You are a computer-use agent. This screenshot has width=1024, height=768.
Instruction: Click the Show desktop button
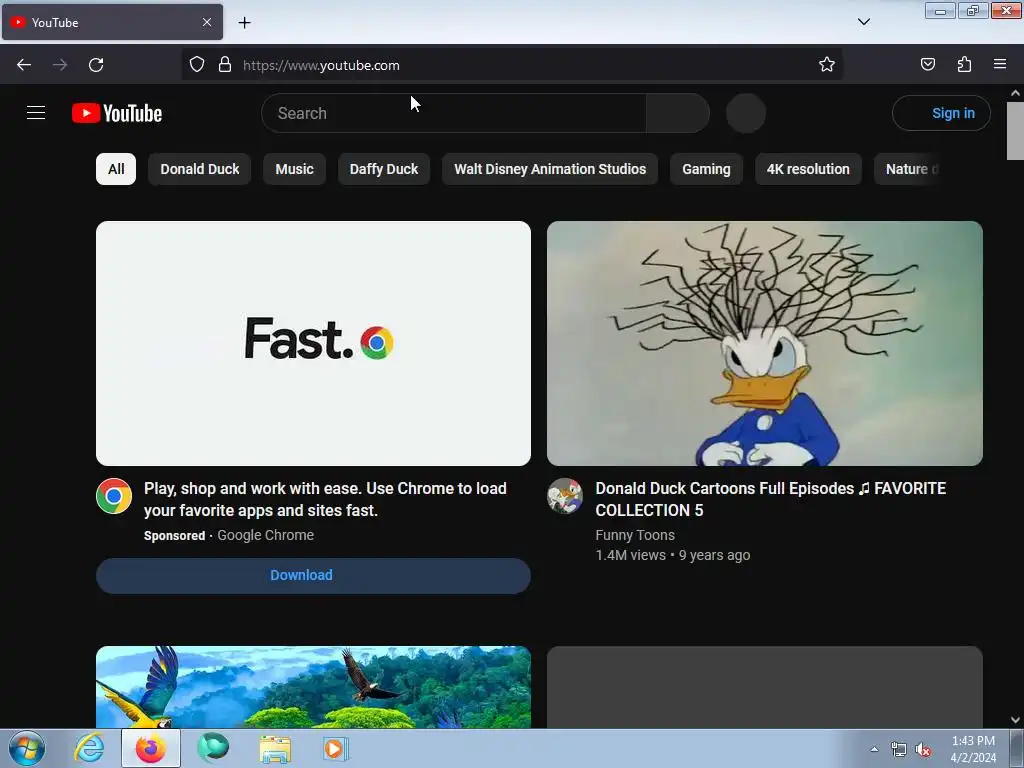click(1017, 748)
